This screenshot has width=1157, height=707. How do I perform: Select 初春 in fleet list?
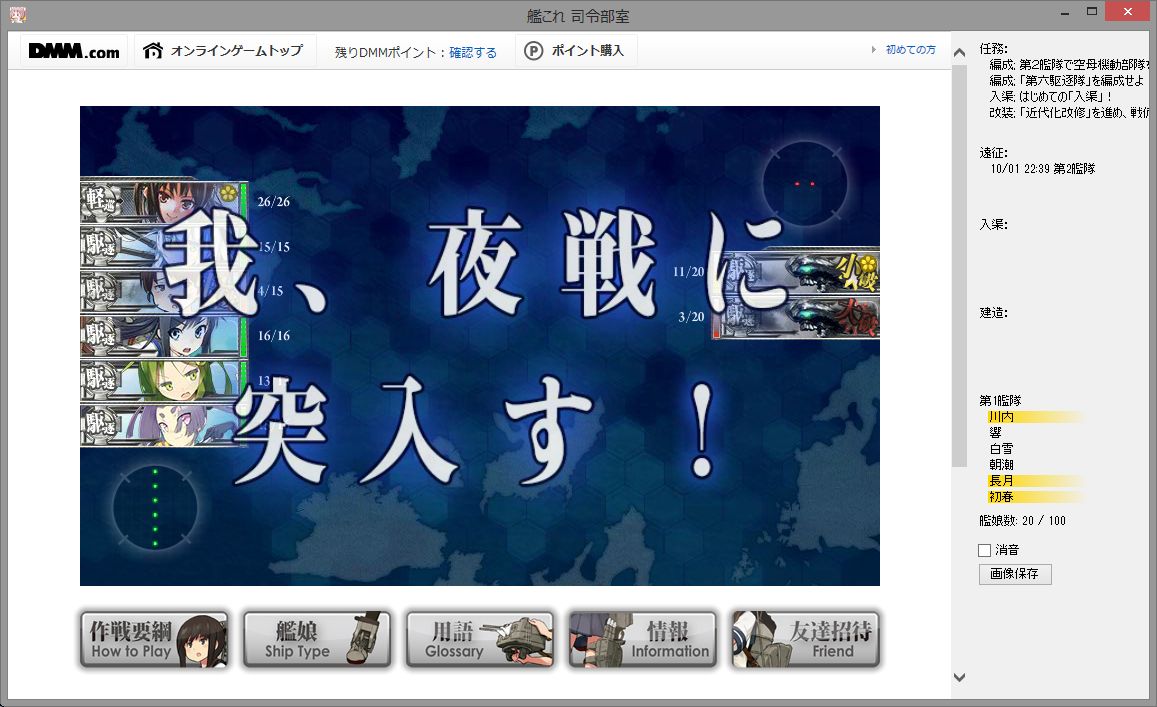[1001, 497]
